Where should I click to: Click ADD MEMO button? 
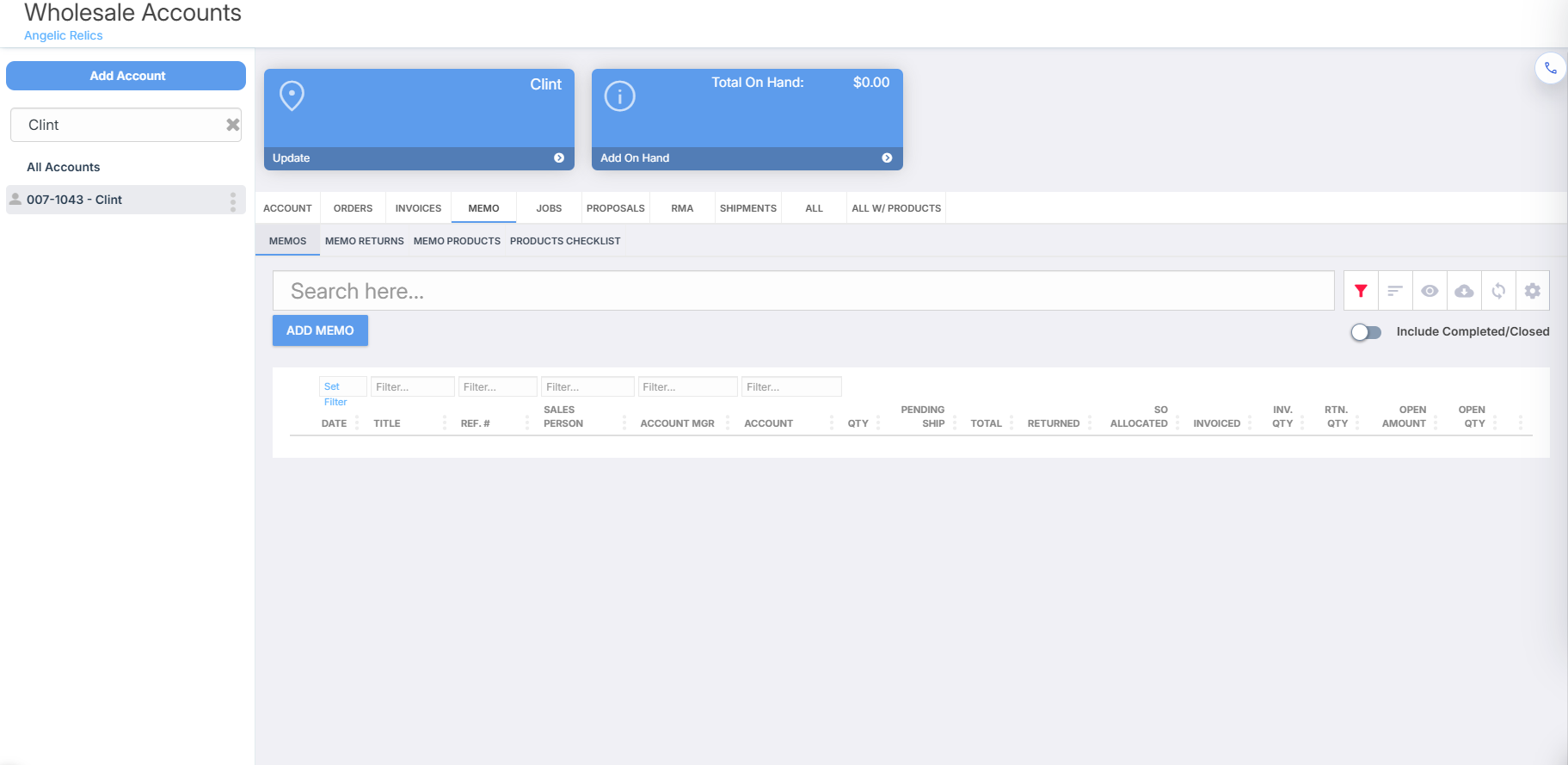tap(320, 330)
